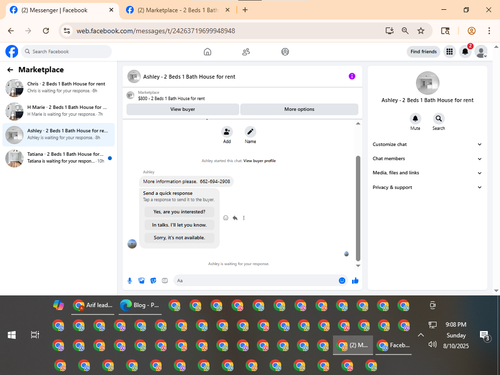This screenshot has width=500, height=375.
Task: React to quick response message emoji icon
Action: [x=226, y=218]
